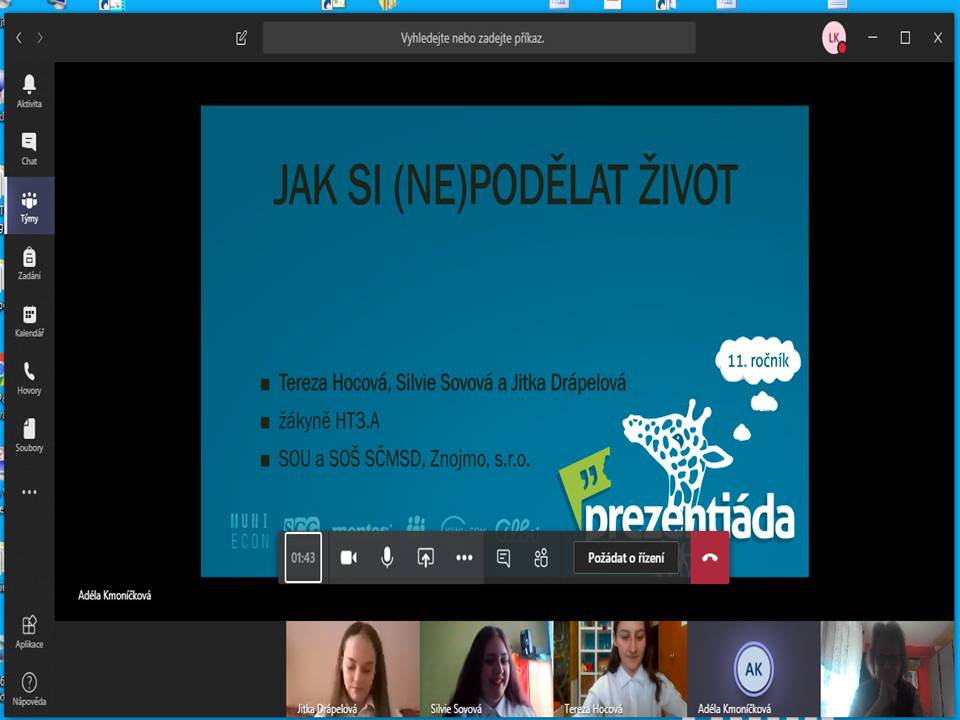This screenshot has width=960, height=720.
Task: Show the meeting conversation panel
Action: (x=503, y=558)
